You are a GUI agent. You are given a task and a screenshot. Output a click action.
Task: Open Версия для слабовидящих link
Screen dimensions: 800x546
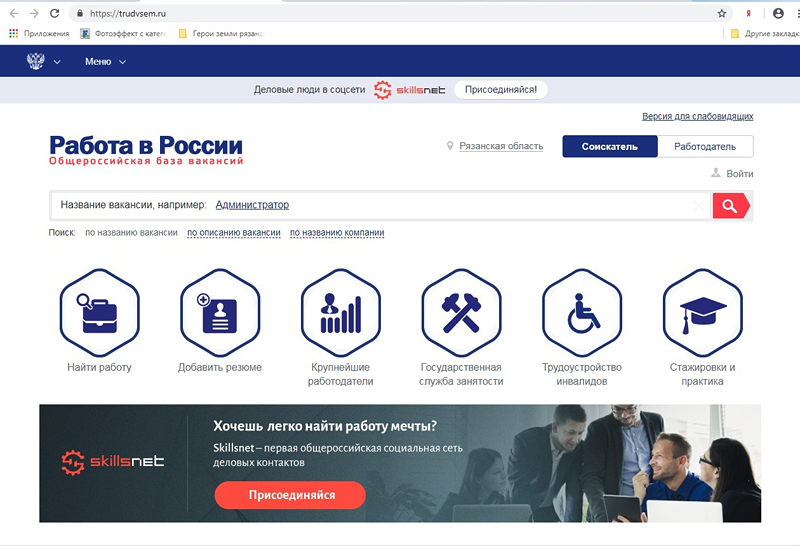pyautogui.click(x=697, y=116)
